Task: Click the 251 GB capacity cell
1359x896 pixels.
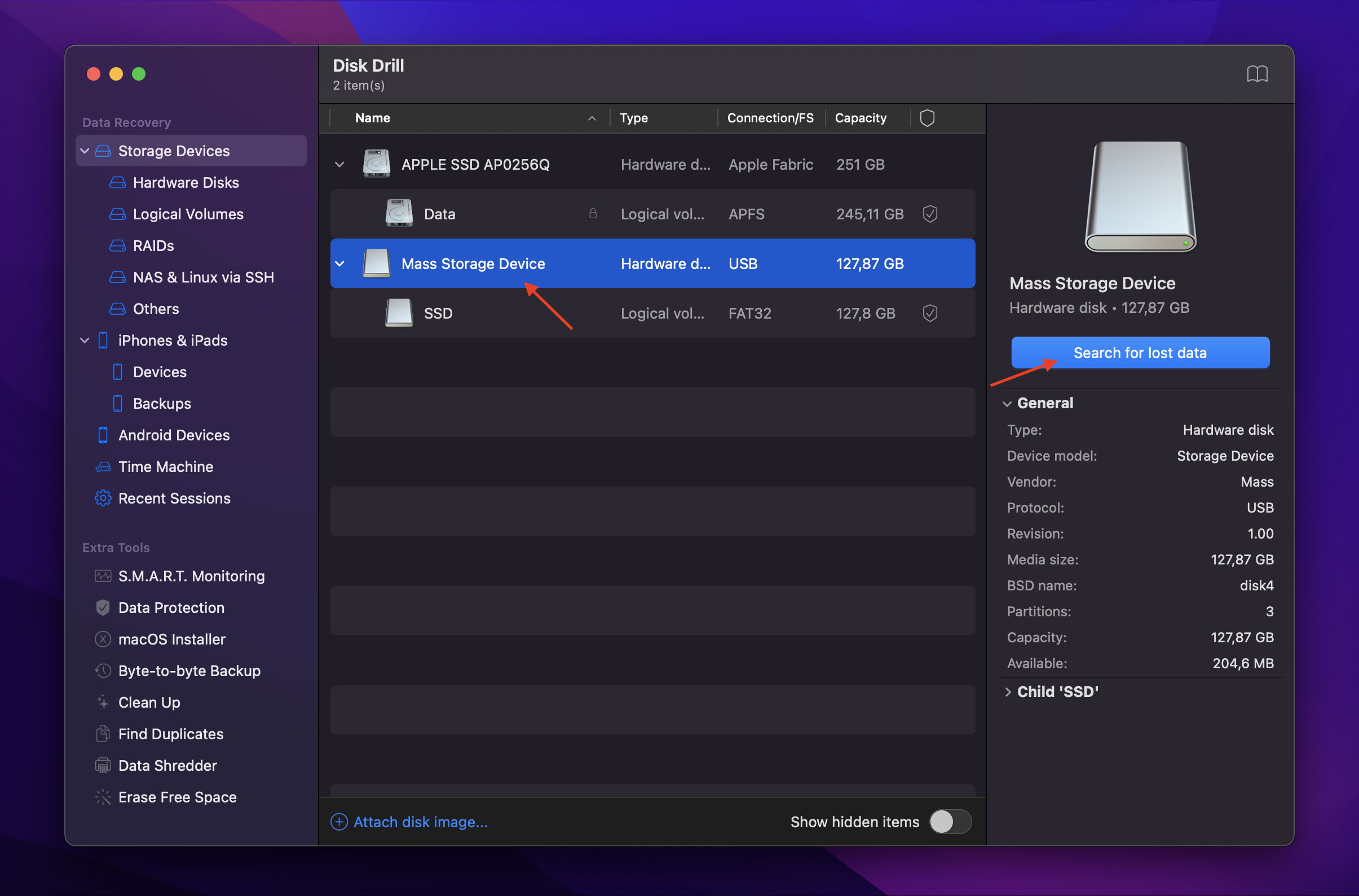Action: [x=860, y=165]
